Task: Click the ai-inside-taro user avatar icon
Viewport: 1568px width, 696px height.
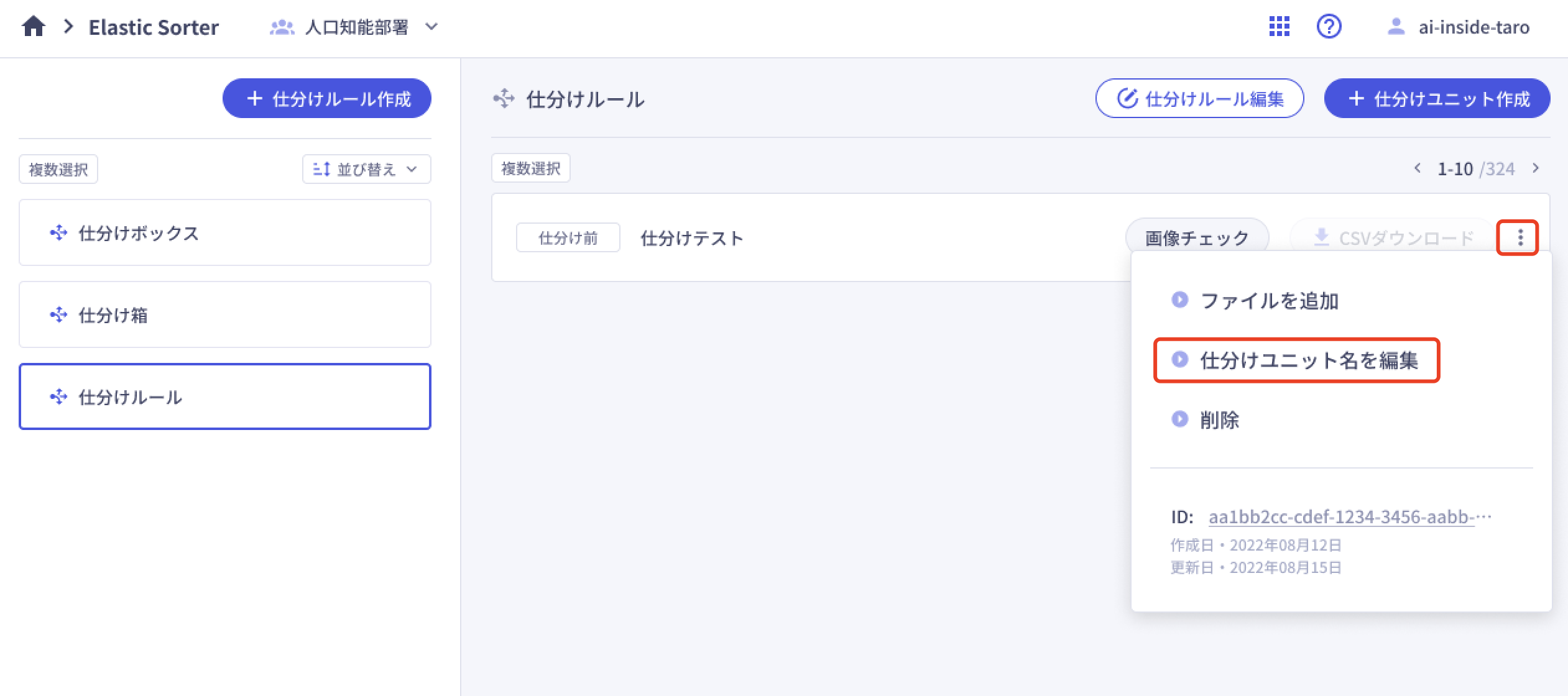Action: tap(1396, 27)
